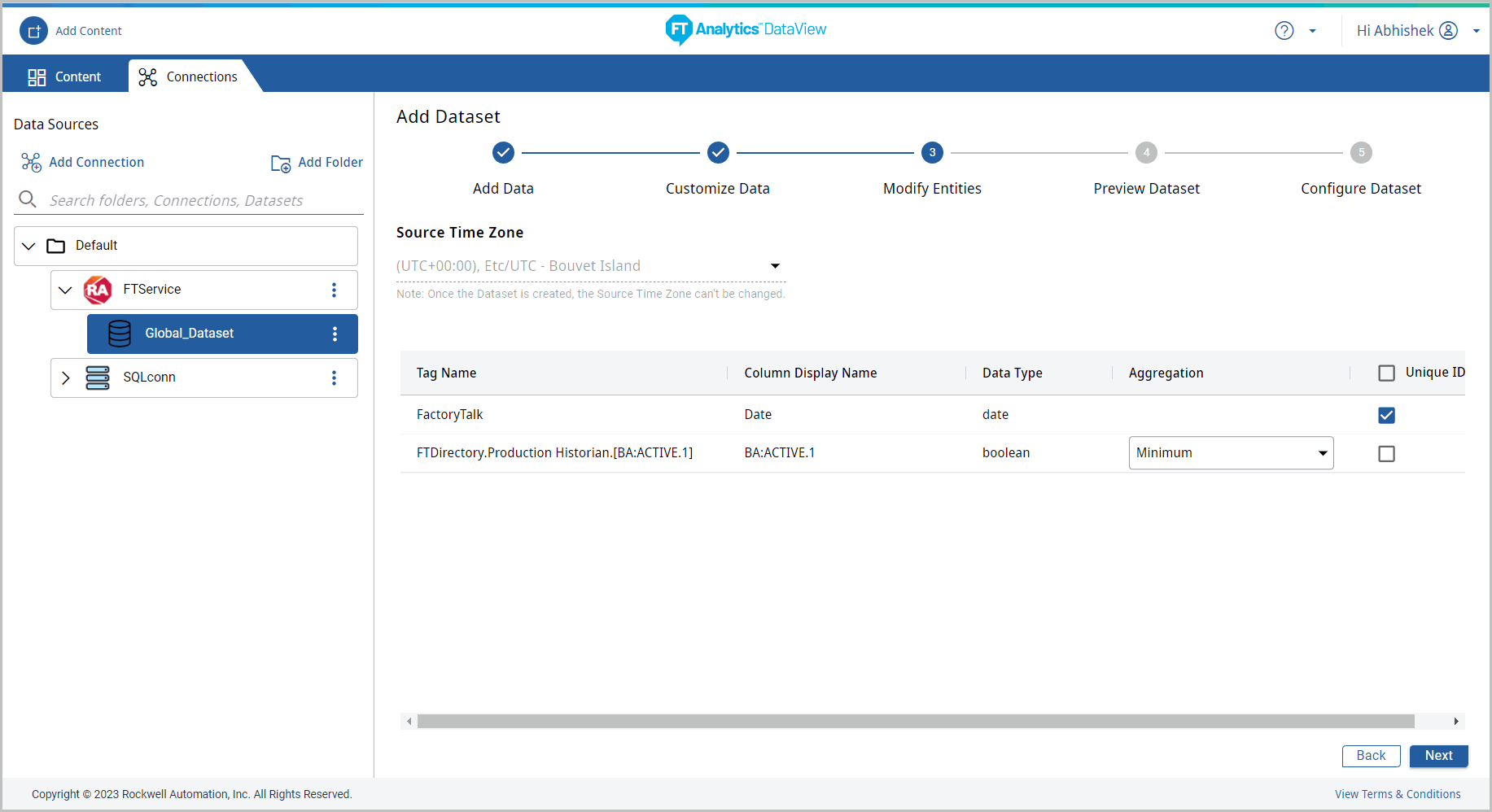Collapse the FTService connection chevron

coord(65,290)
